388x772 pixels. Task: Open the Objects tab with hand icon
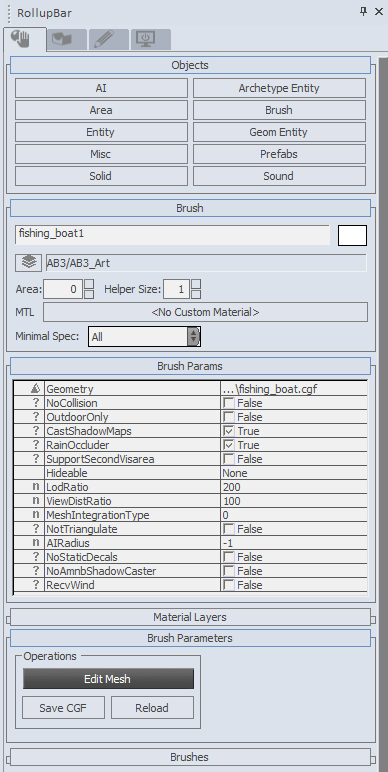(x=25, y=39)
